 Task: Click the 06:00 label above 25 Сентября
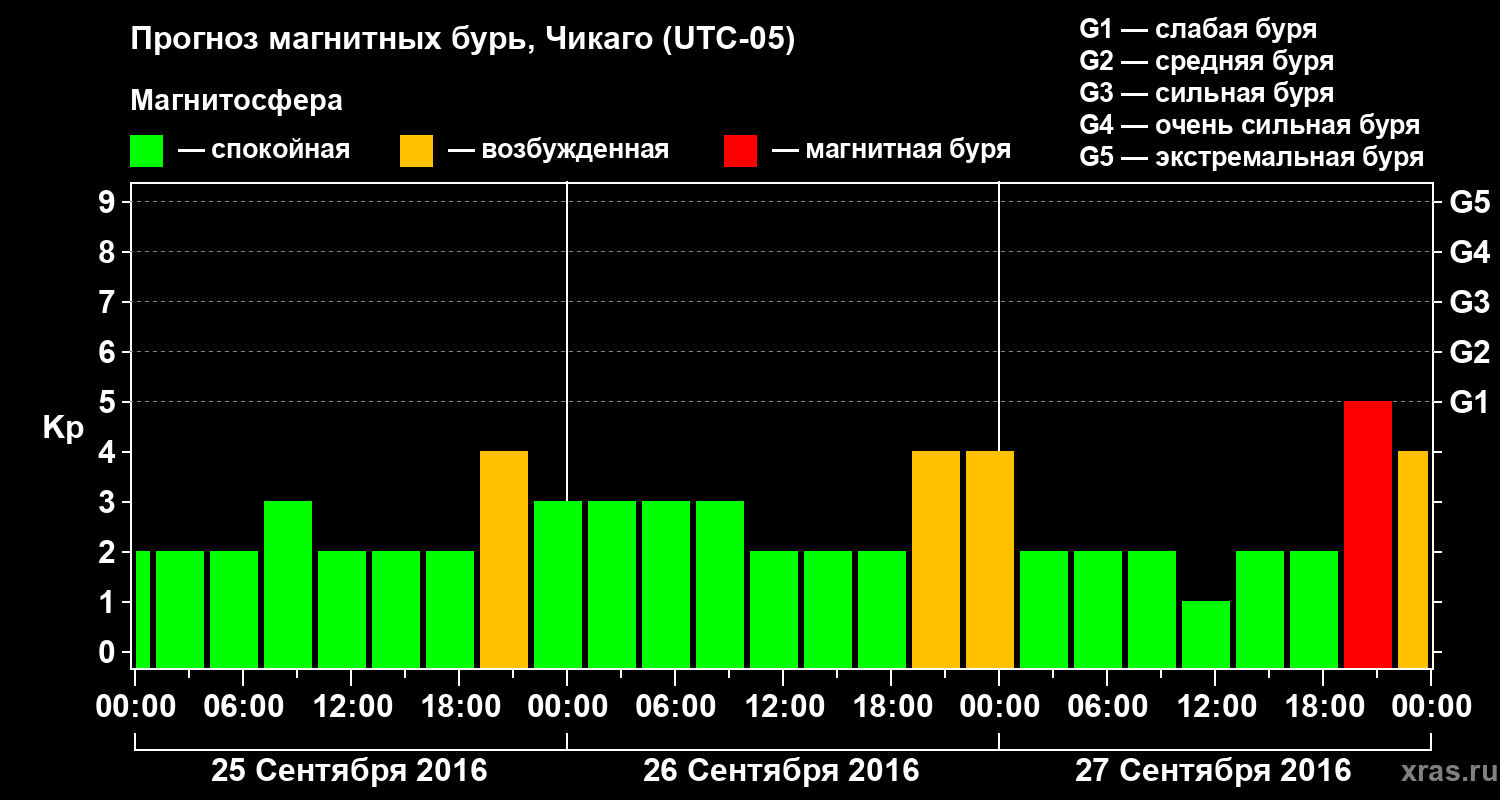(243, 706)
